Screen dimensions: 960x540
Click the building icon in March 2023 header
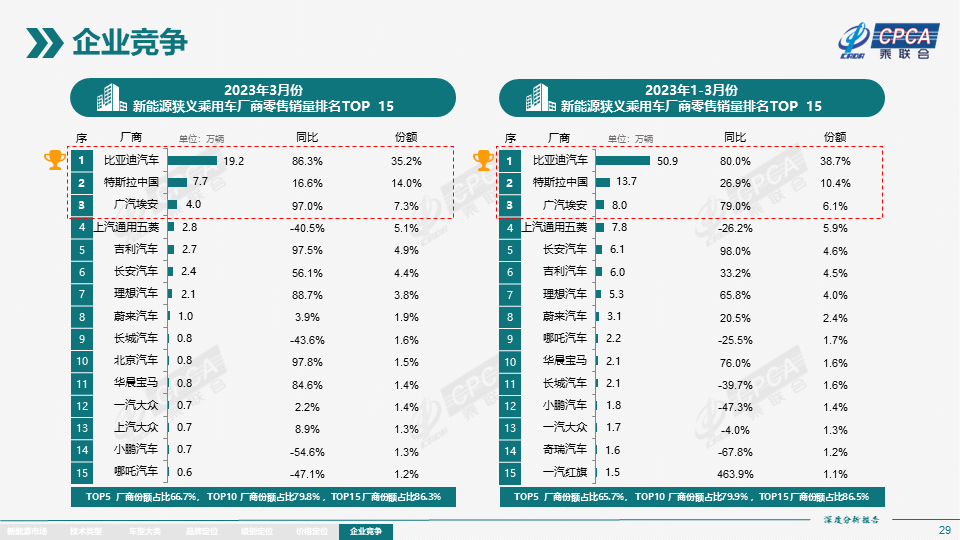point(111,98)
